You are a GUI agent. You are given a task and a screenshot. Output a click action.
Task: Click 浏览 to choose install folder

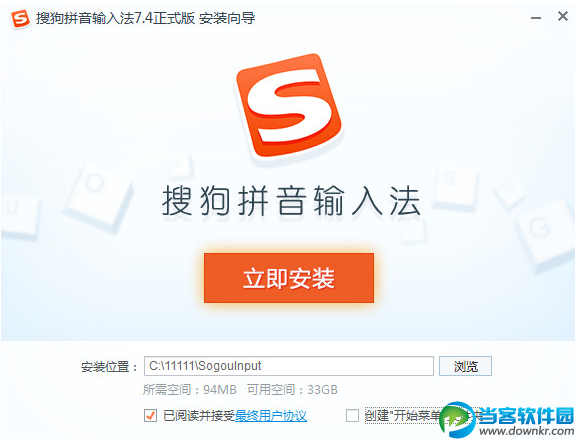click(465, 366)
